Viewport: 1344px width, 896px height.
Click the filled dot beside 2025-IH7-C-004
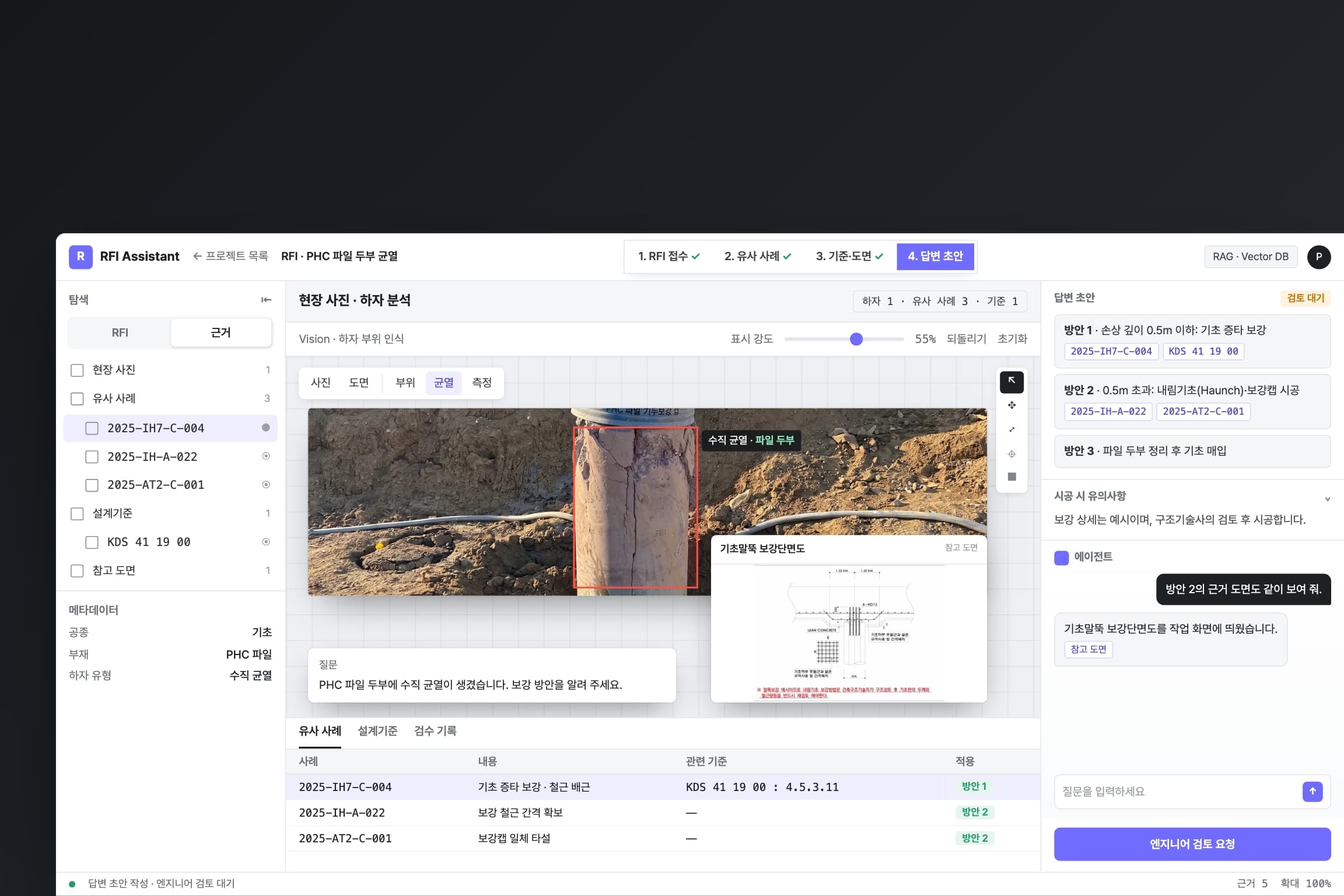point(266,428)
